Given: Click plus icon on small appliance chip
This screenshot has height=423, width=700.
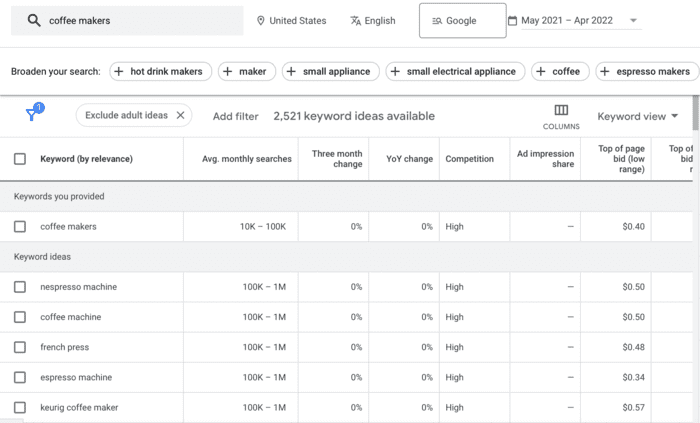Looking at the screenshot, I should (291, 71).
